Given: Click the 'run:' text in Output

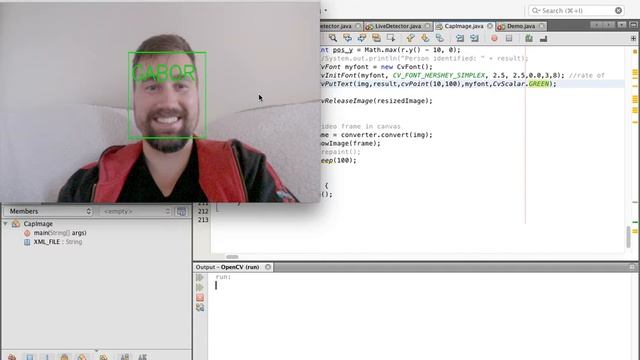Looking at the screenshot, I should (x=223, y=277).
